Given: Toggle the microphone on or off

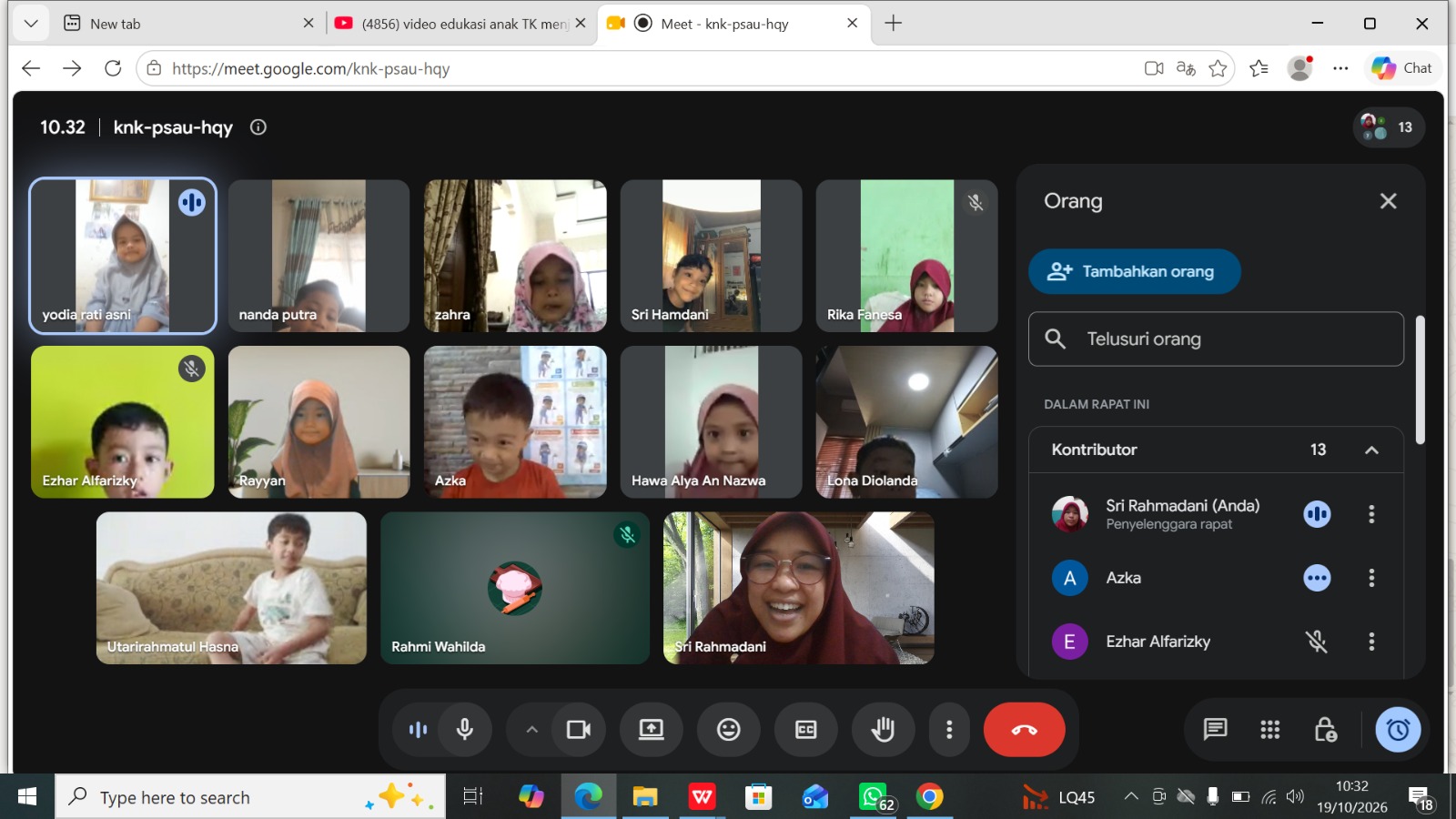Looking at the screenshot, I should pyautogui.click(x=465, y=729).
